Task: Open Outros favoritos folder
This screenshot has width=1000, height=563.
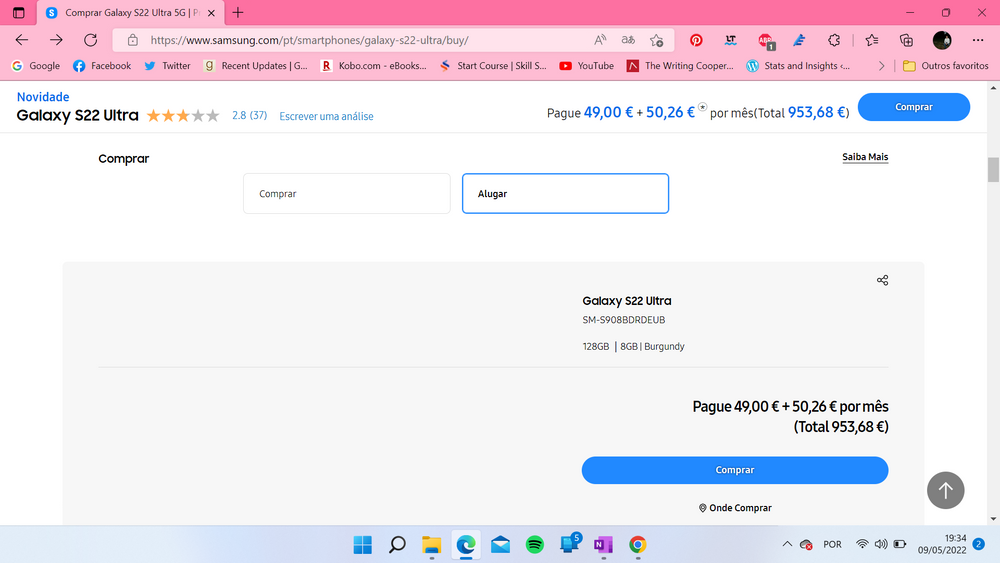Action: point(945,66)
